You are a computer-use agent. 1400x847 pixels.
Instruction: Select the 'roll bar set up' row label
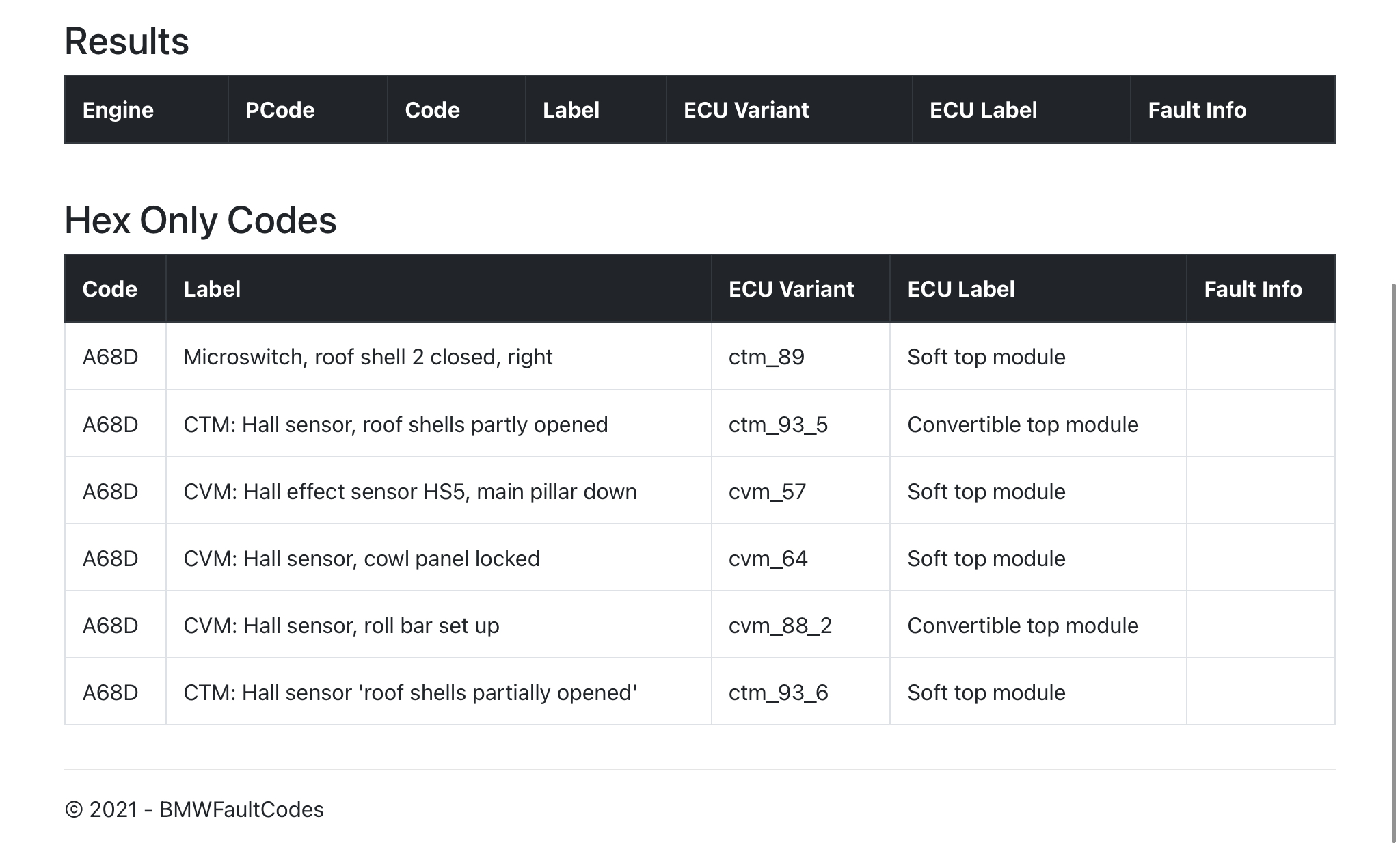click(341, 626)
